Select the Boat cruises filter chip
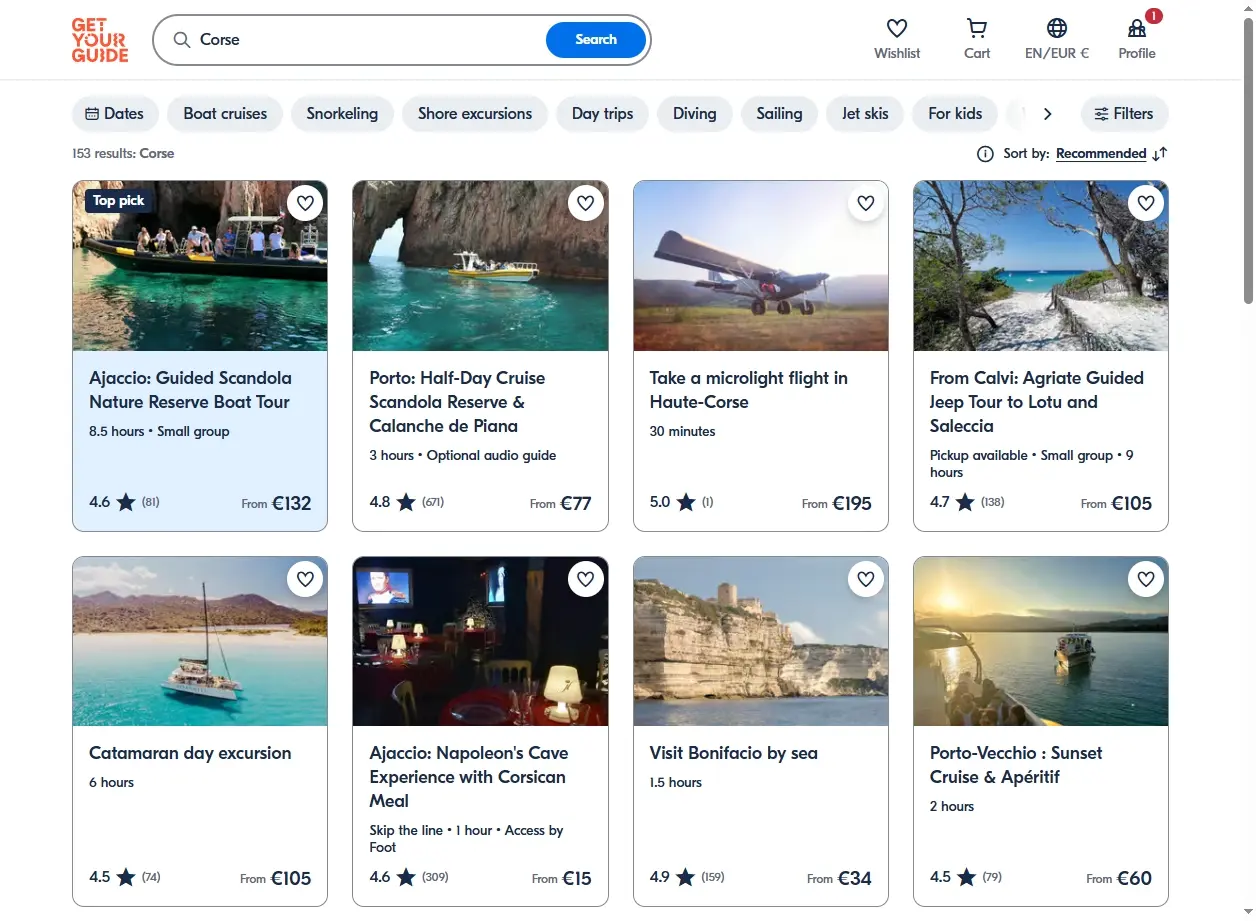Viewport: 1256px width, 921px height. click(225, 114)
